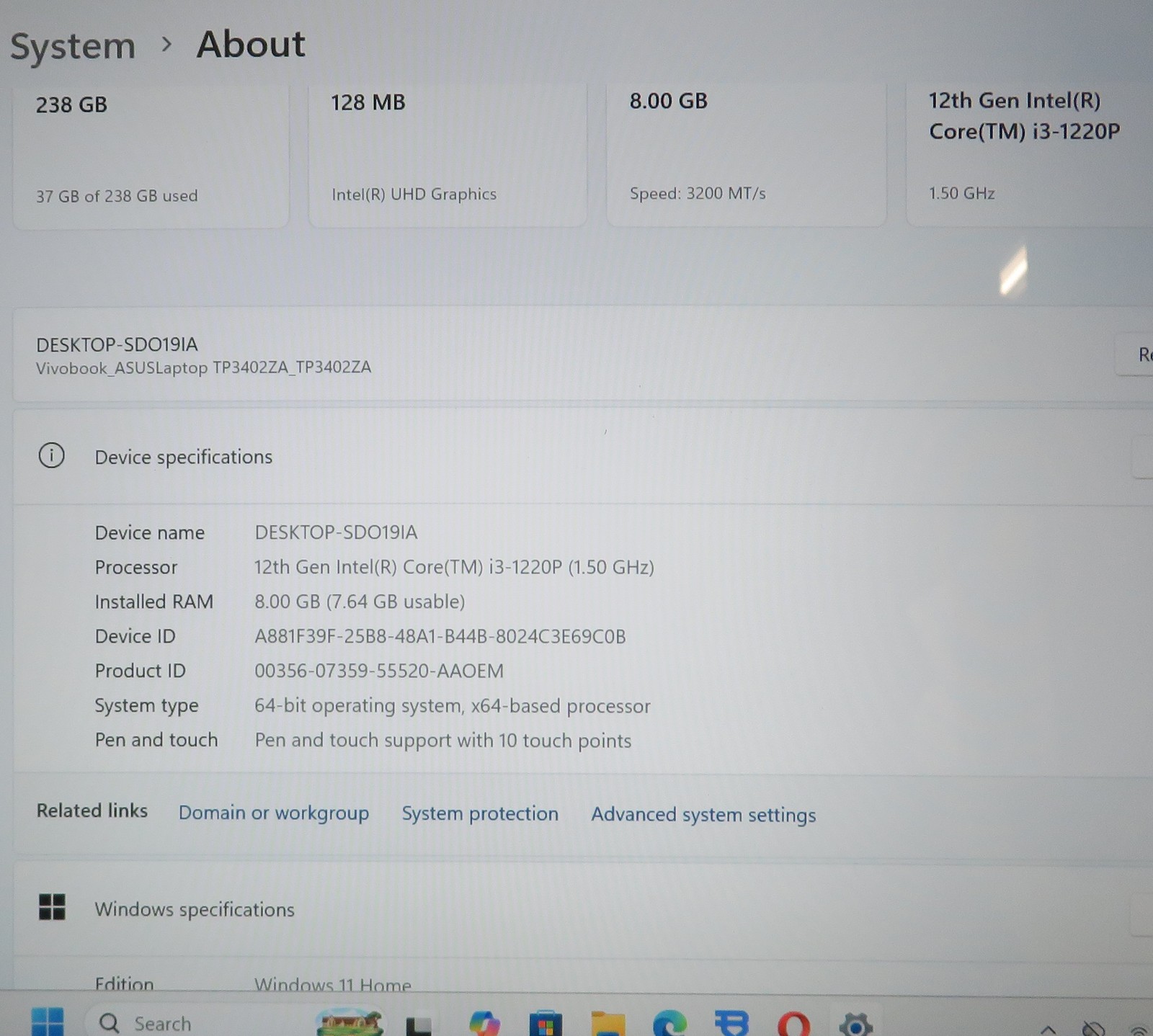Launch Copilot from the taskbar
1153x1036 pixels.
tap(484, 1023)
